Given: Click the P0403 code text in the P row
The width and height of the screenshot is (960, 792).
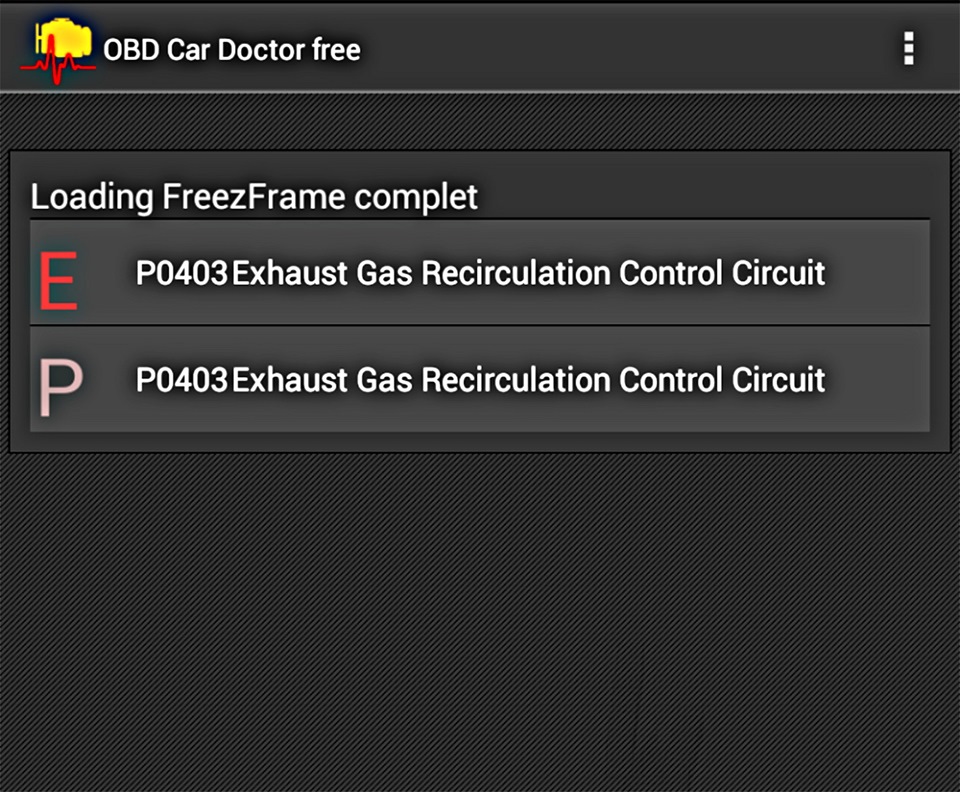Looking at the screenshot, I should [182, 379].
